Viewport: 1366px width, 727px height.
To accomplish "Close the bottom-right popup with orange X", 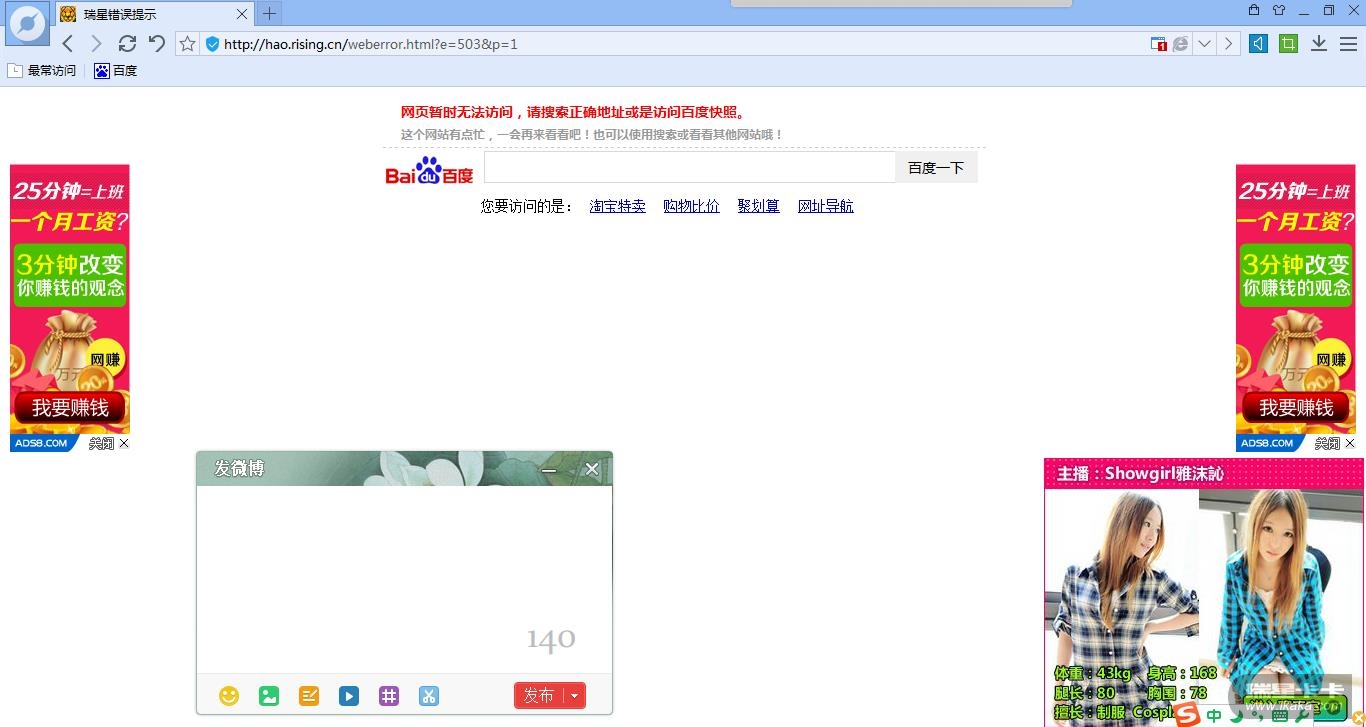I will coord(1358,718).
